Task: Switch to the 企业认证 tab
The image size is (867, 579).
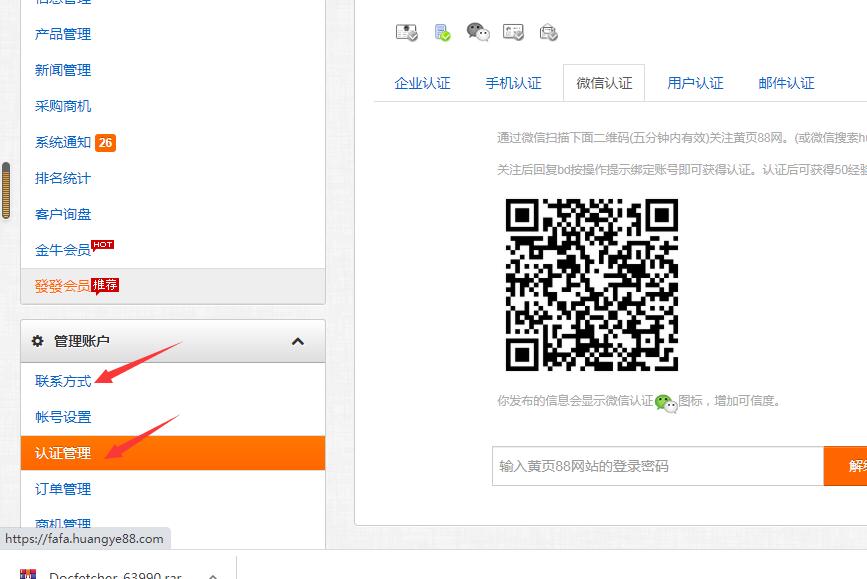Action: [x=422, y=83]
